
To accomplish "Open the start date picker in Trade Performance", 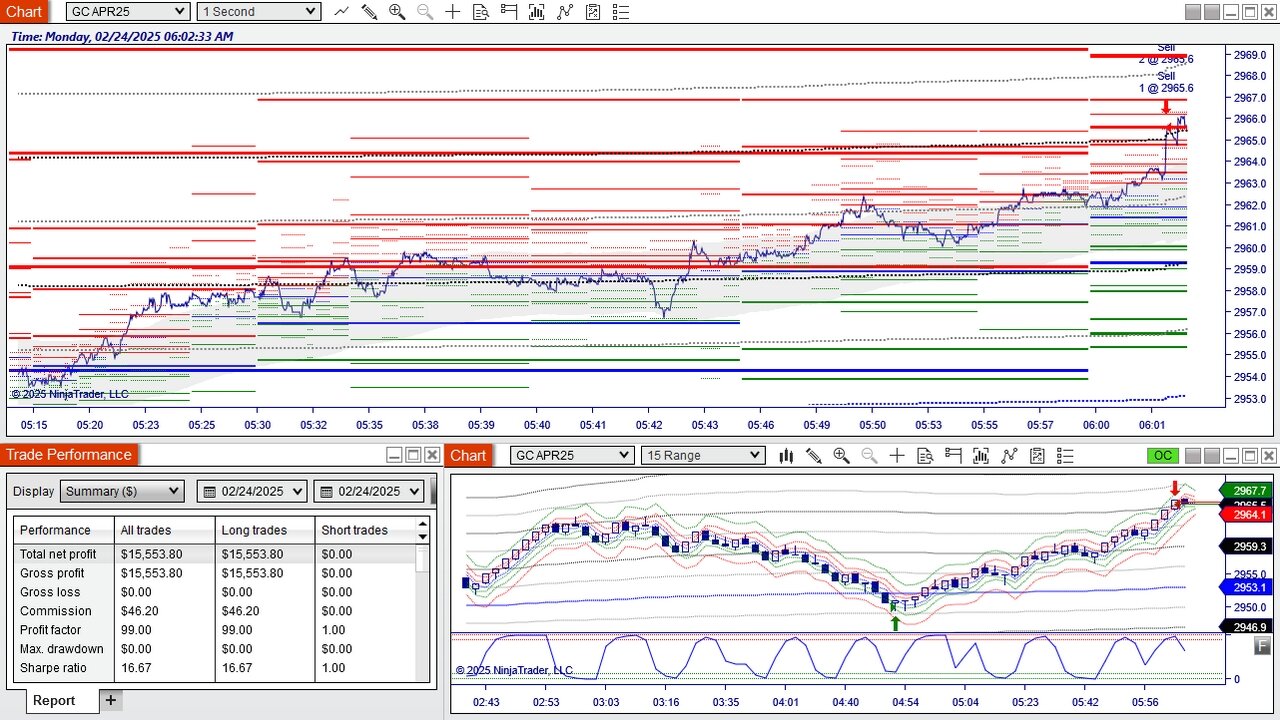I will pyautogui.click(x=252, y=491).
